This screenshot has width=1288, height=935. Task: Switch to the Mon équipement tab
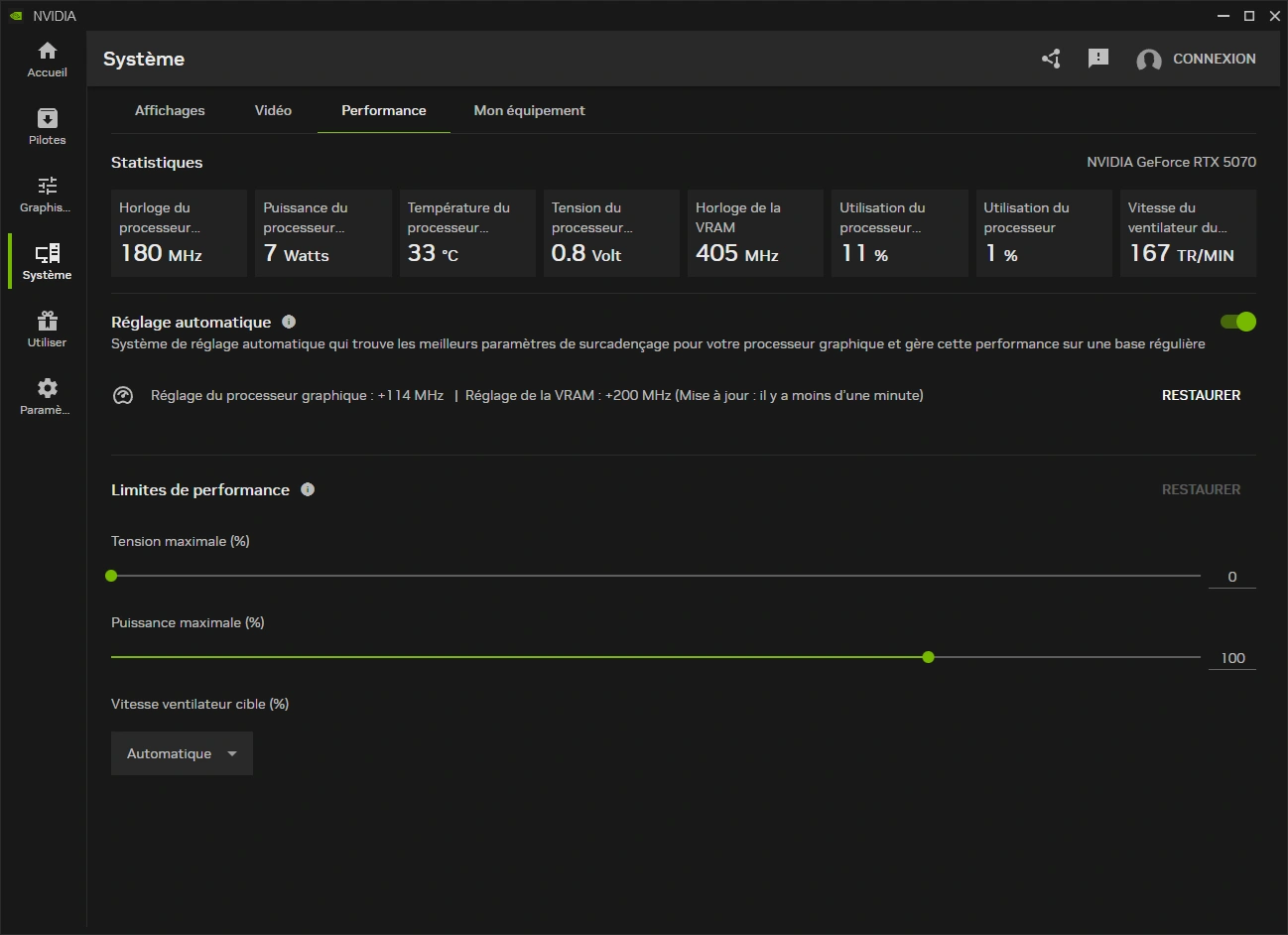pyautogui.click(x=529, y=110)
